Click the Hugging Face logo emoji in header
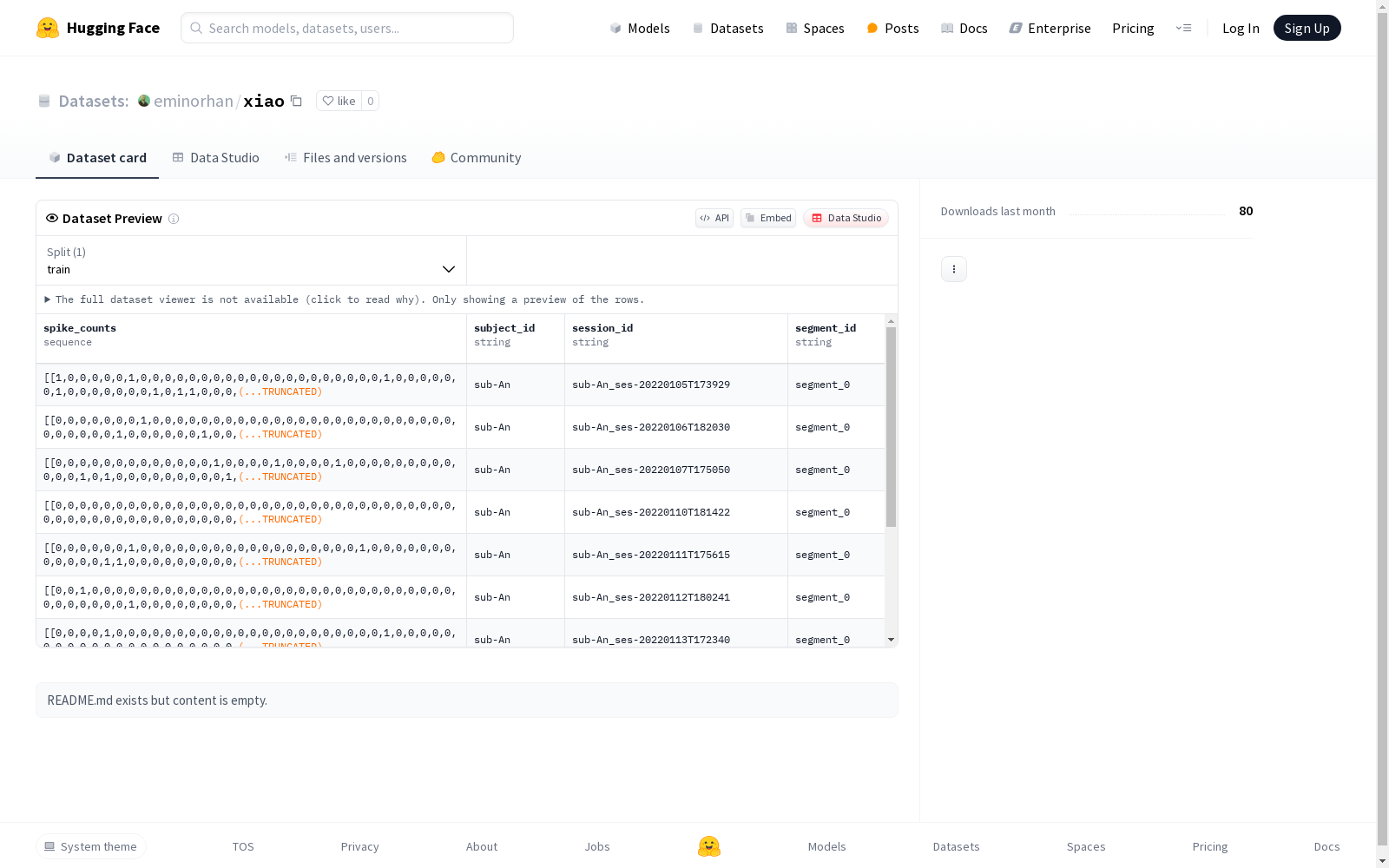Image resolution: width=1389 pixels, height=868 pixels. point(48,28)
